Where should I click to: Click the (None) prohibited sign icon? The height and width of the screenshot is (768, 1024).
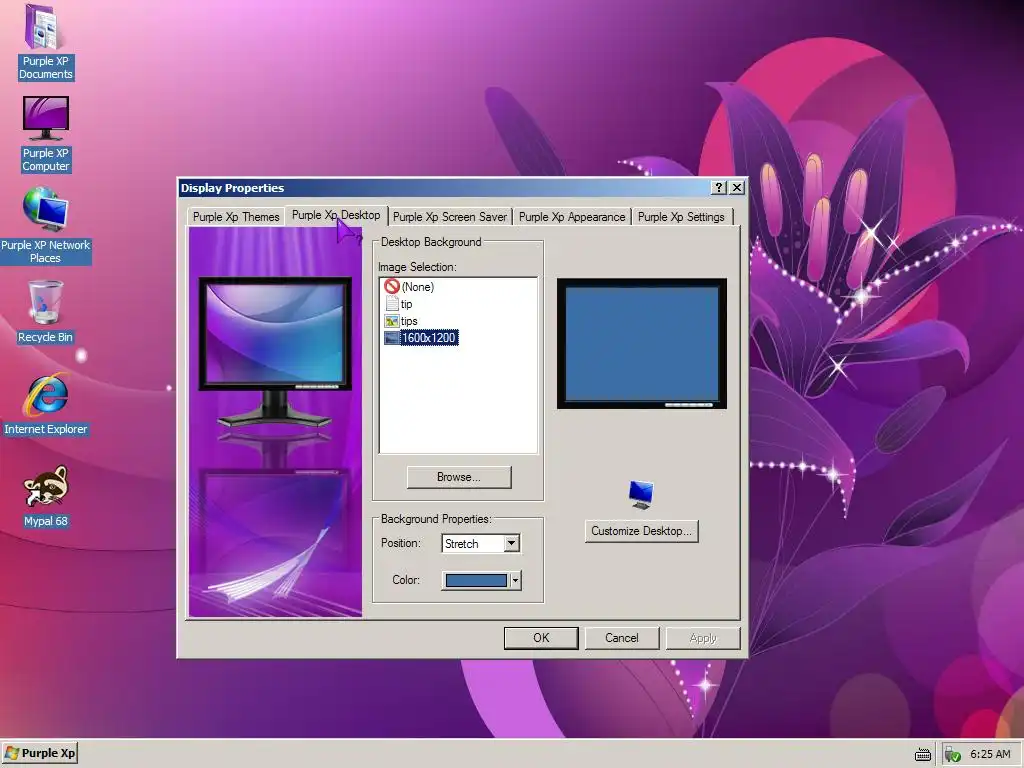[x=392, y=286]
